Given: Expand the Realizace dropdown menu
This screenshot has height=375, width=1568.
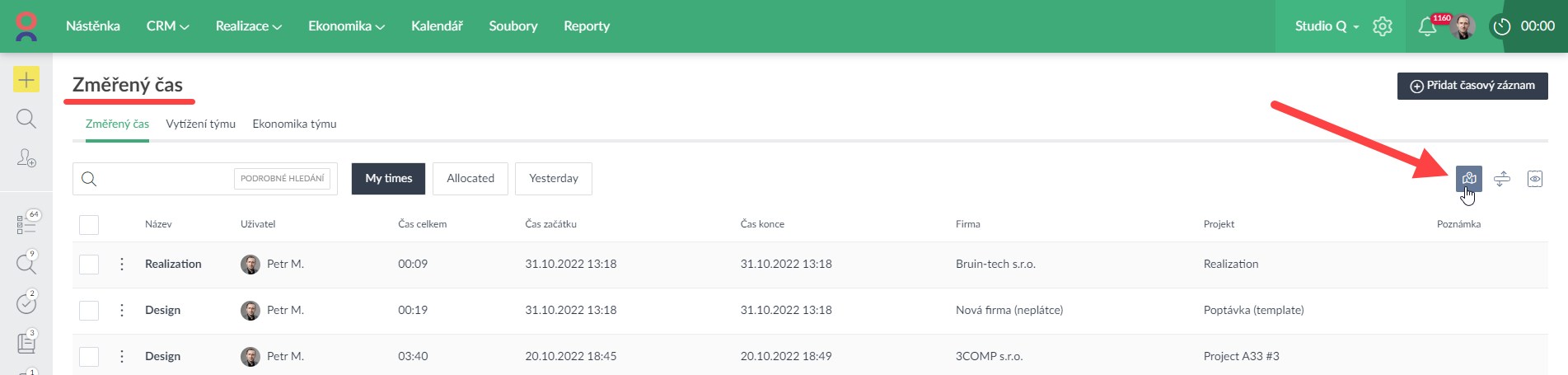Looking at the screenshot, I should tap(248, 26).
